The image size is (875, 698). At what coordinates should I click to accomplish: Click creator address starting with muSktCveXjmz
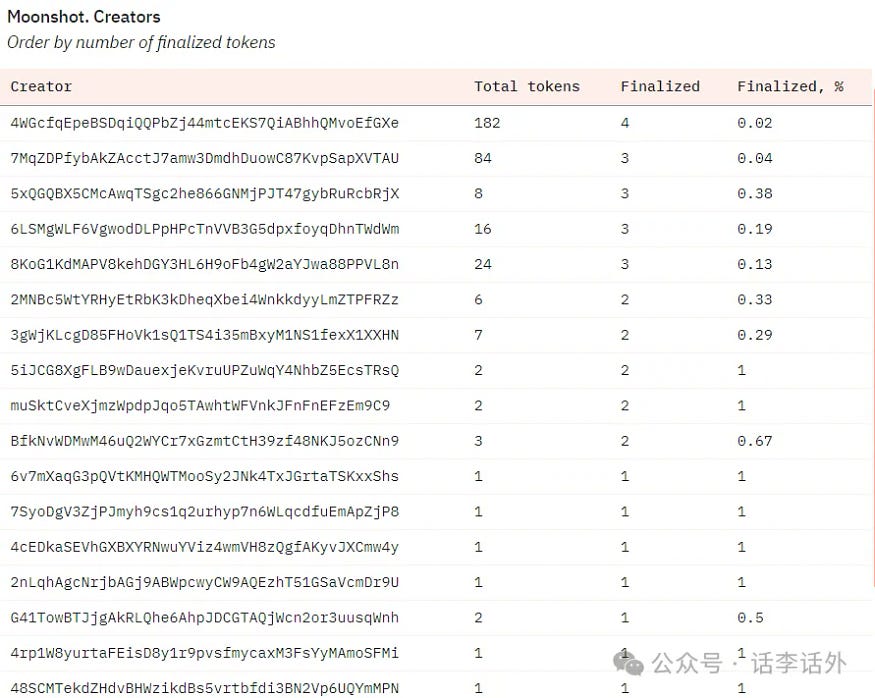pos(200,406)
